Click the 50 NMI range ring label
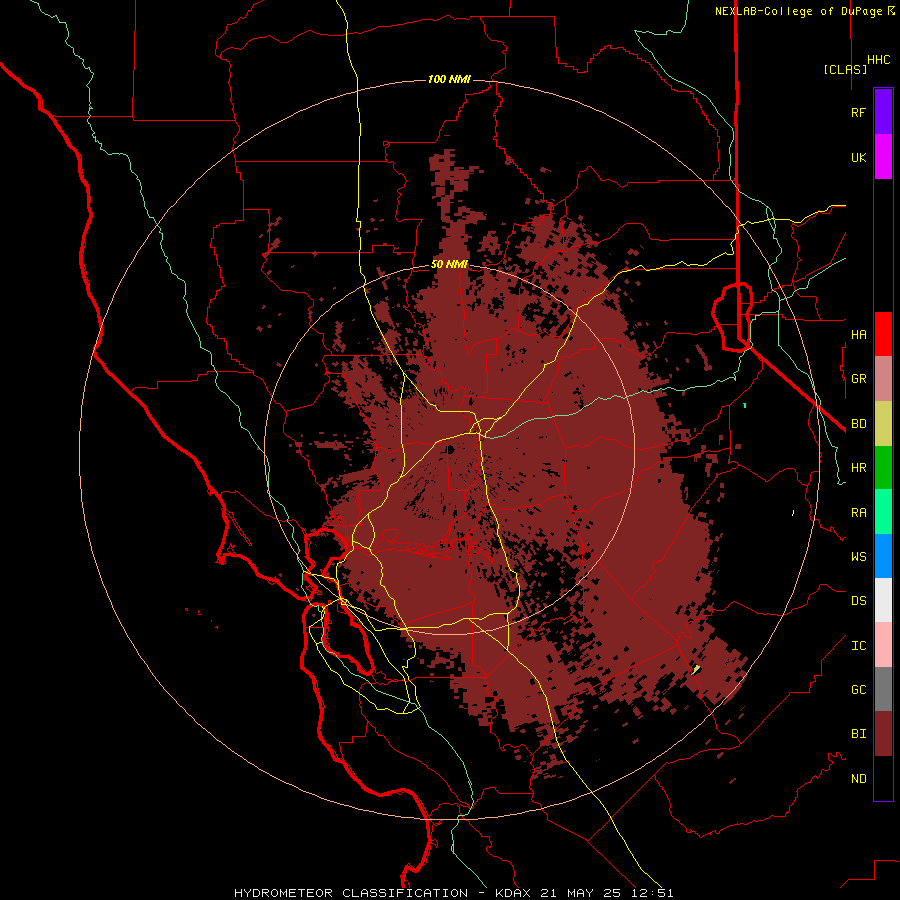Screen dimensions: 900x900 pos(449,265)
